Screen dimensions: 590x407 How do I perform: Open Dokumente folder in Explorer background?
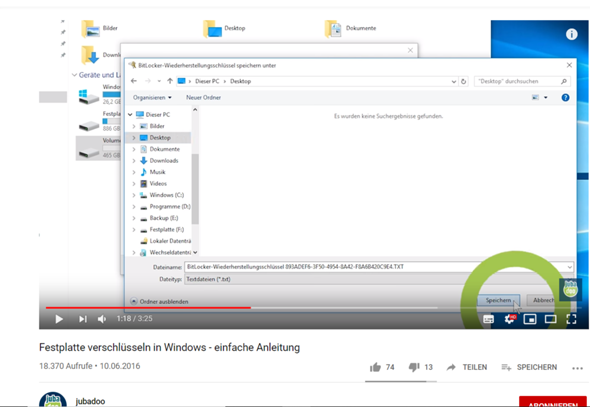pos(351,29)
